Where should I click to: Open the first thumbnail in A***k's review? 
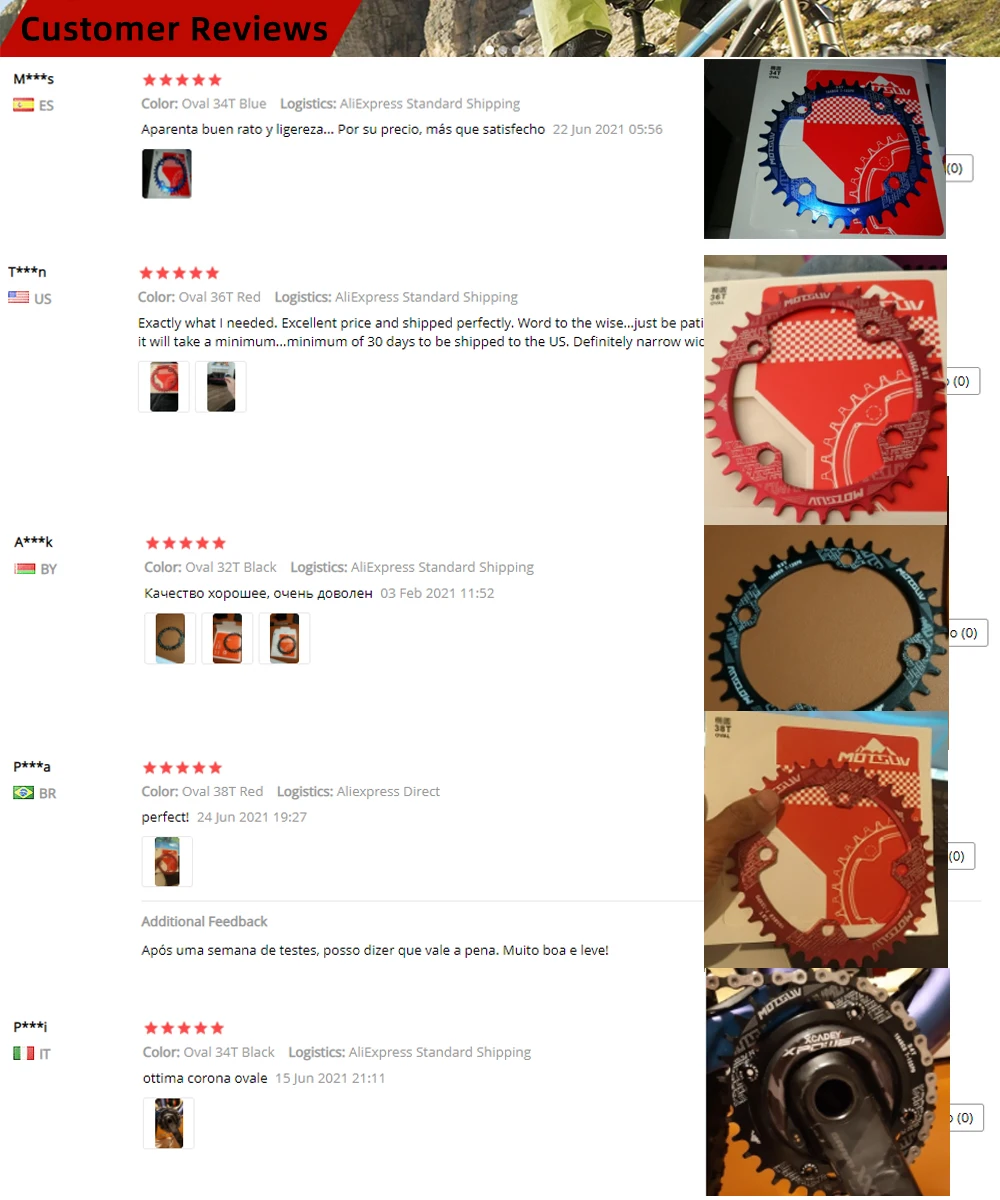[170, 638]
